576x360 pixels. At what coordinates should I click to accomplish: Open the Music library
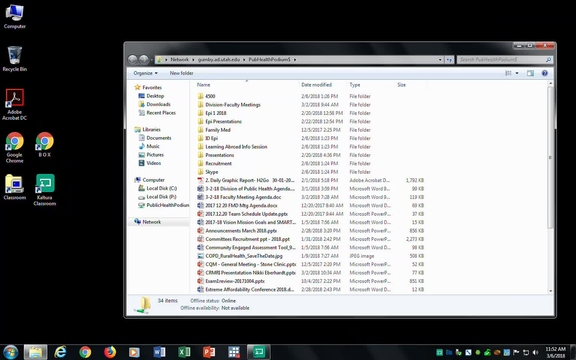149,146
